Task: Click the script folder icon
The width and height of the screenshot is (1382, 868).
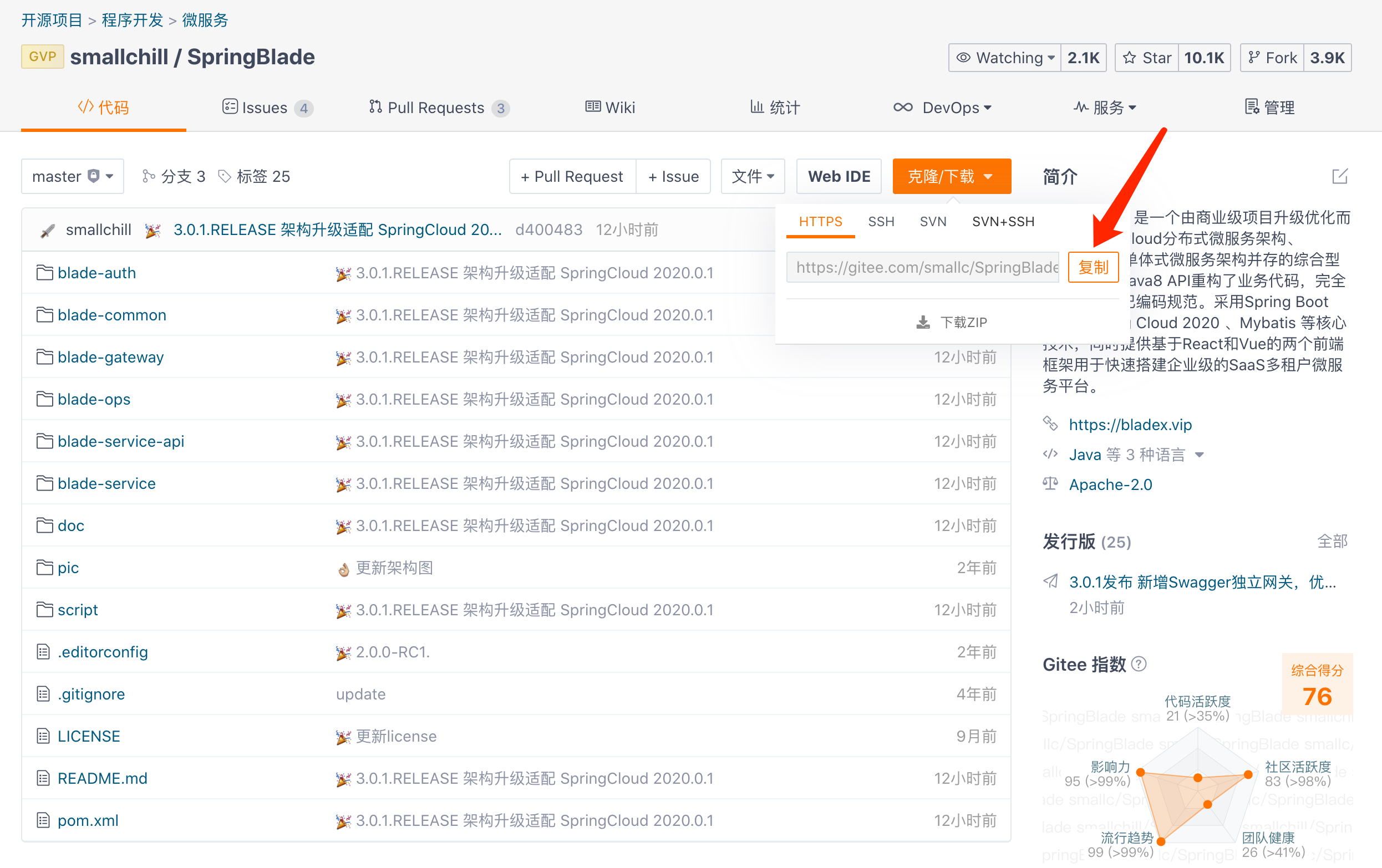Action: (x=44, y=610)
